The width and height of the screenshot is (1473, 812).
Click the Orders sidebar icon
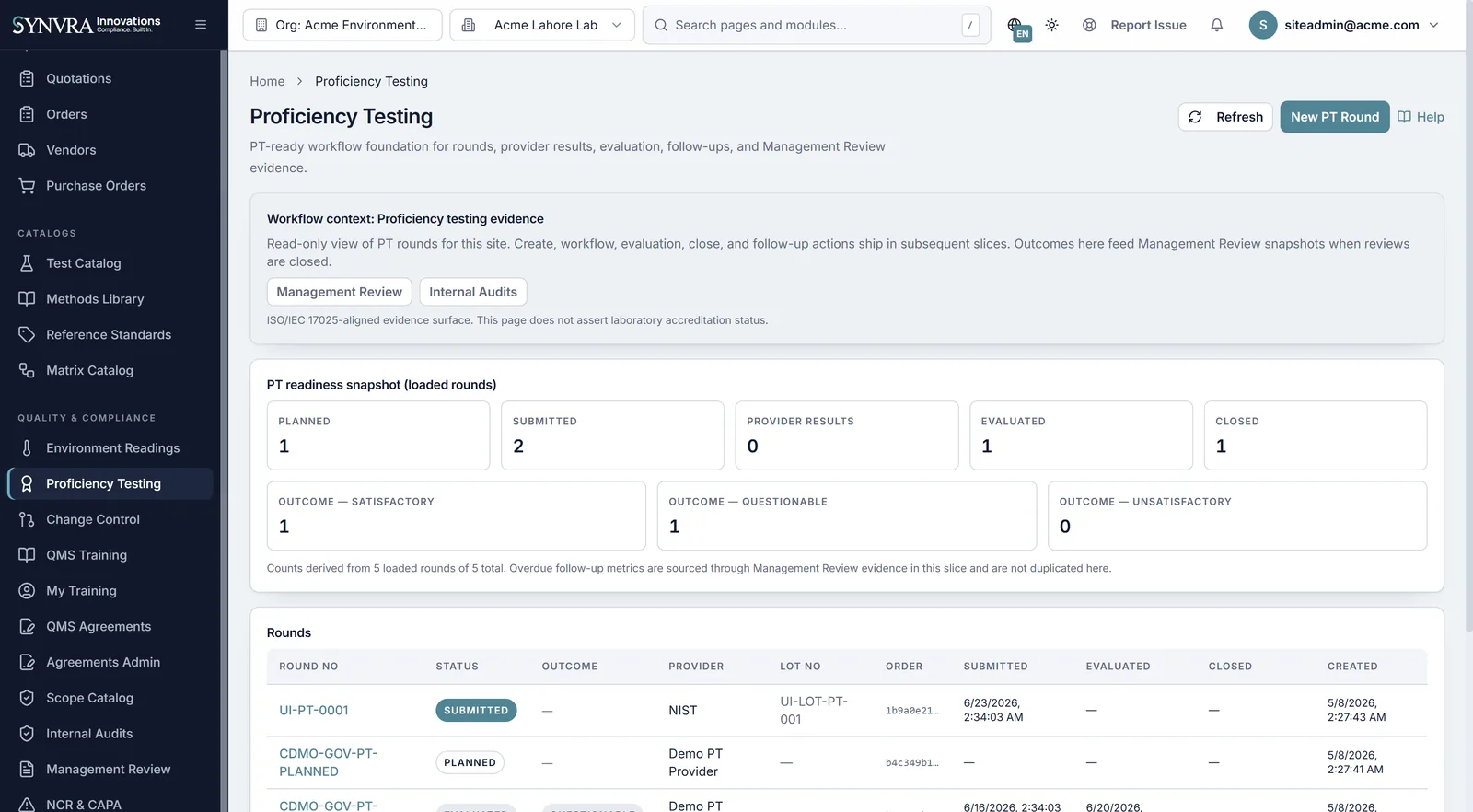(x=27, y=114)
